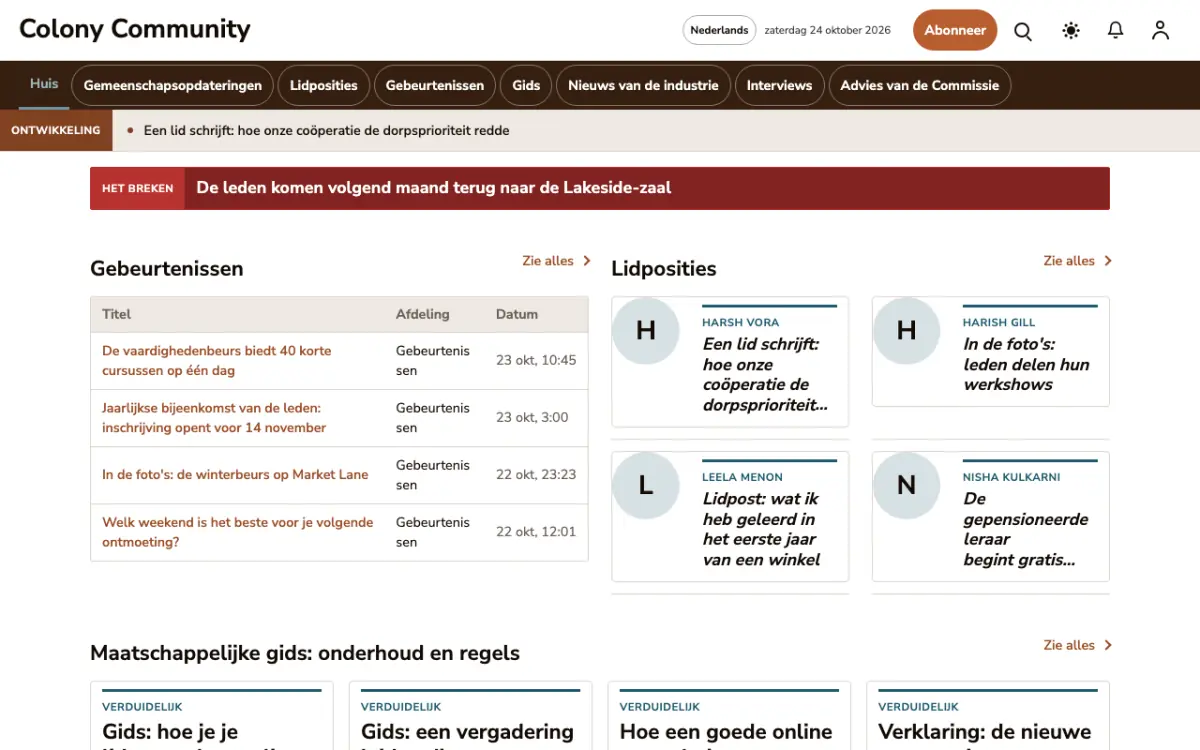
Task: Open the Jaarlijkse bijeenkomst van de leden article
Action: coord(214,417)
